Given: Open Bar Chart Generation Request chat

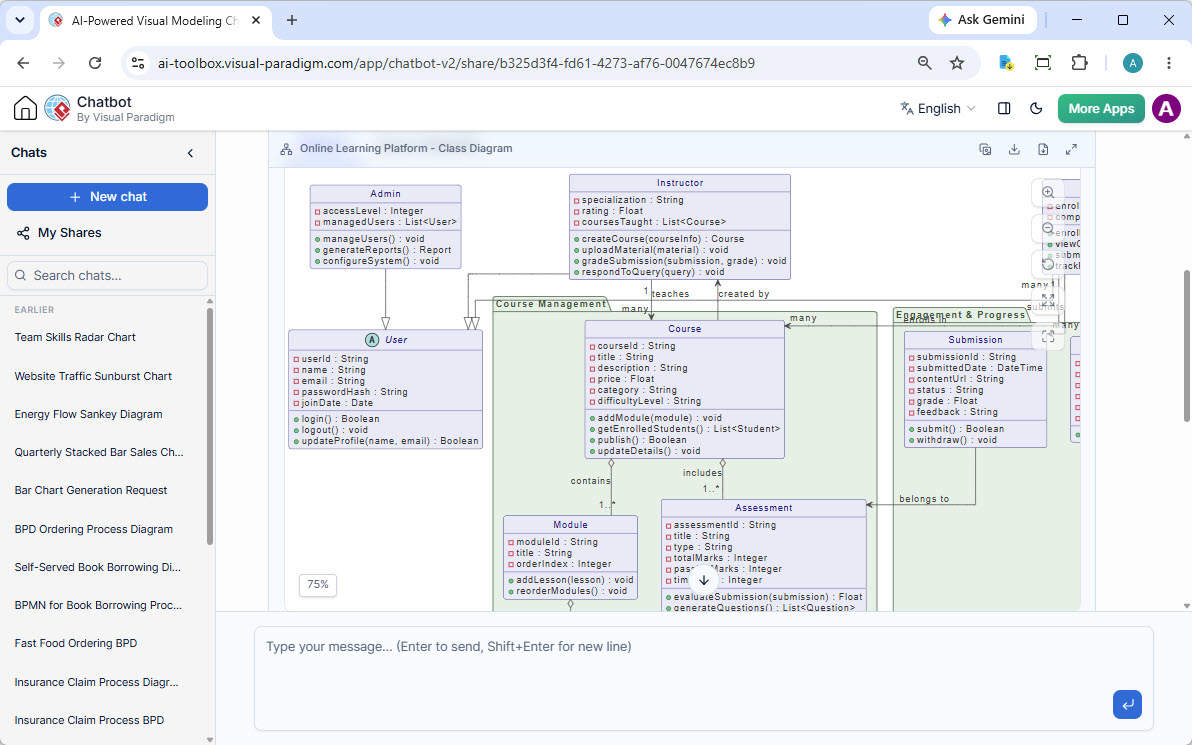Looking at the screenshot, I should (x=90, y=490).
